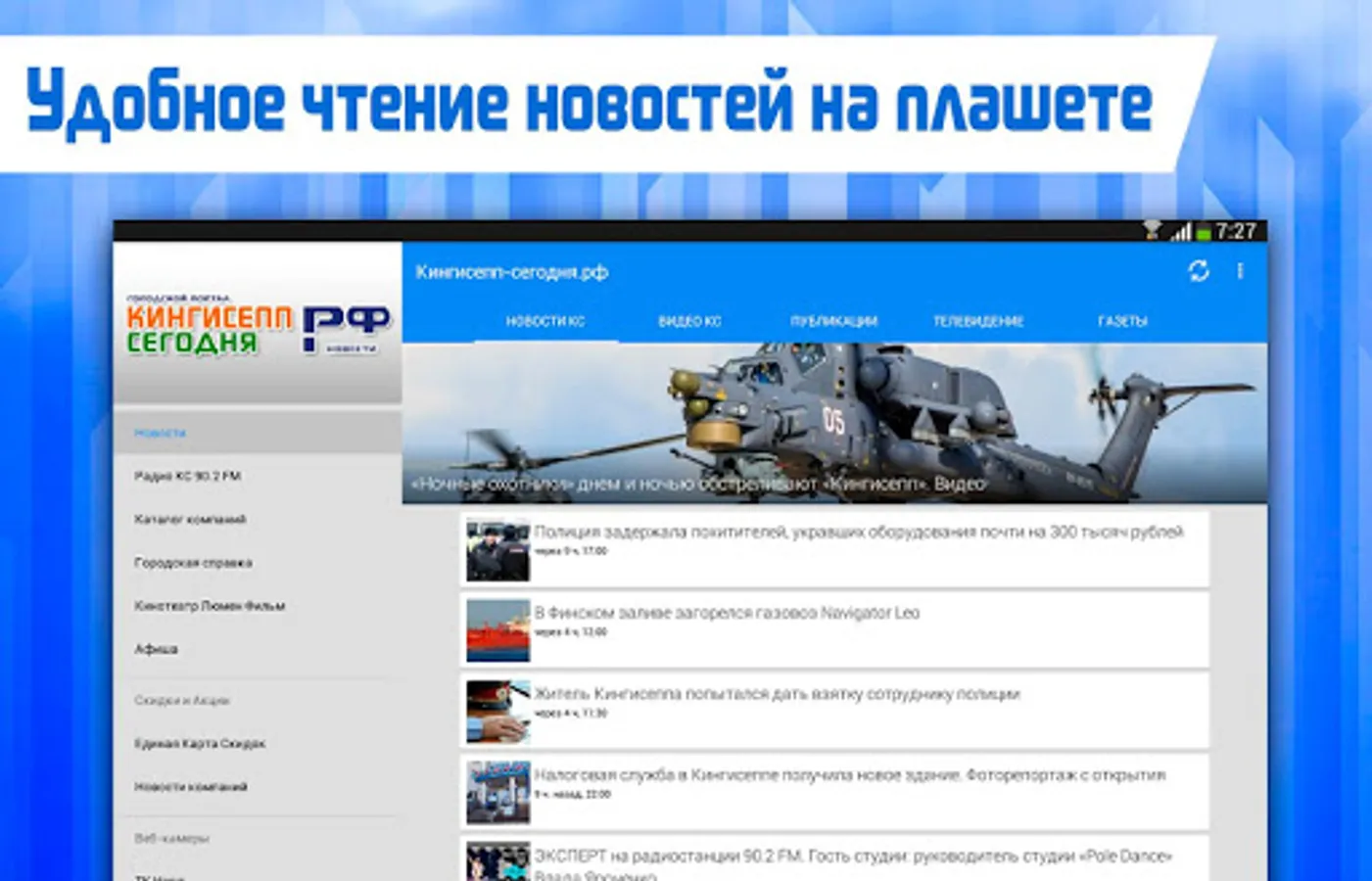This screenshot has width=1372, height=881.
Task: Open Афиша in the side menu
Action: point(258,649)
